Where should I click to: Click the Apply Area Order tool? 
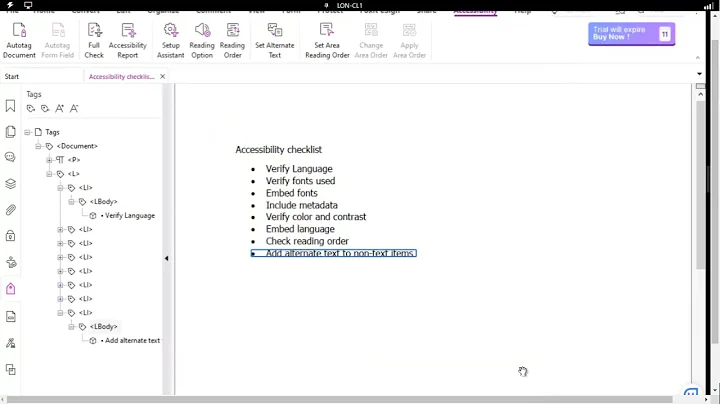pos(409,40)
